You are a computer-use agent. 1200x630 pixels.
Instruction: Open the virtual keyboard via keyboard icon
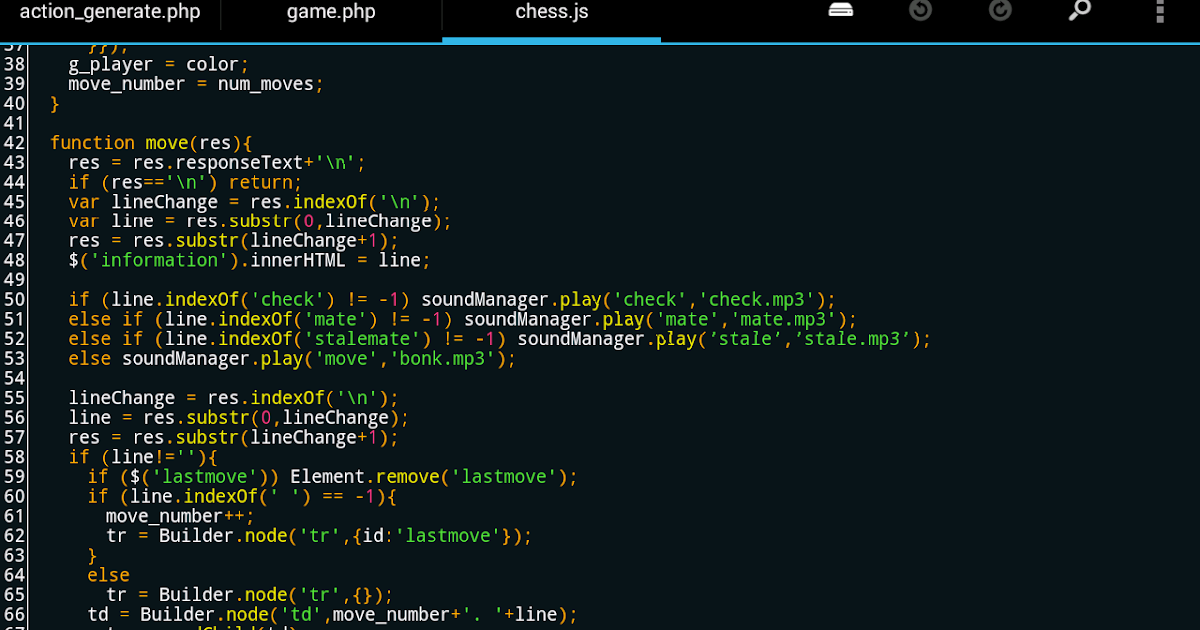[841, 11]
